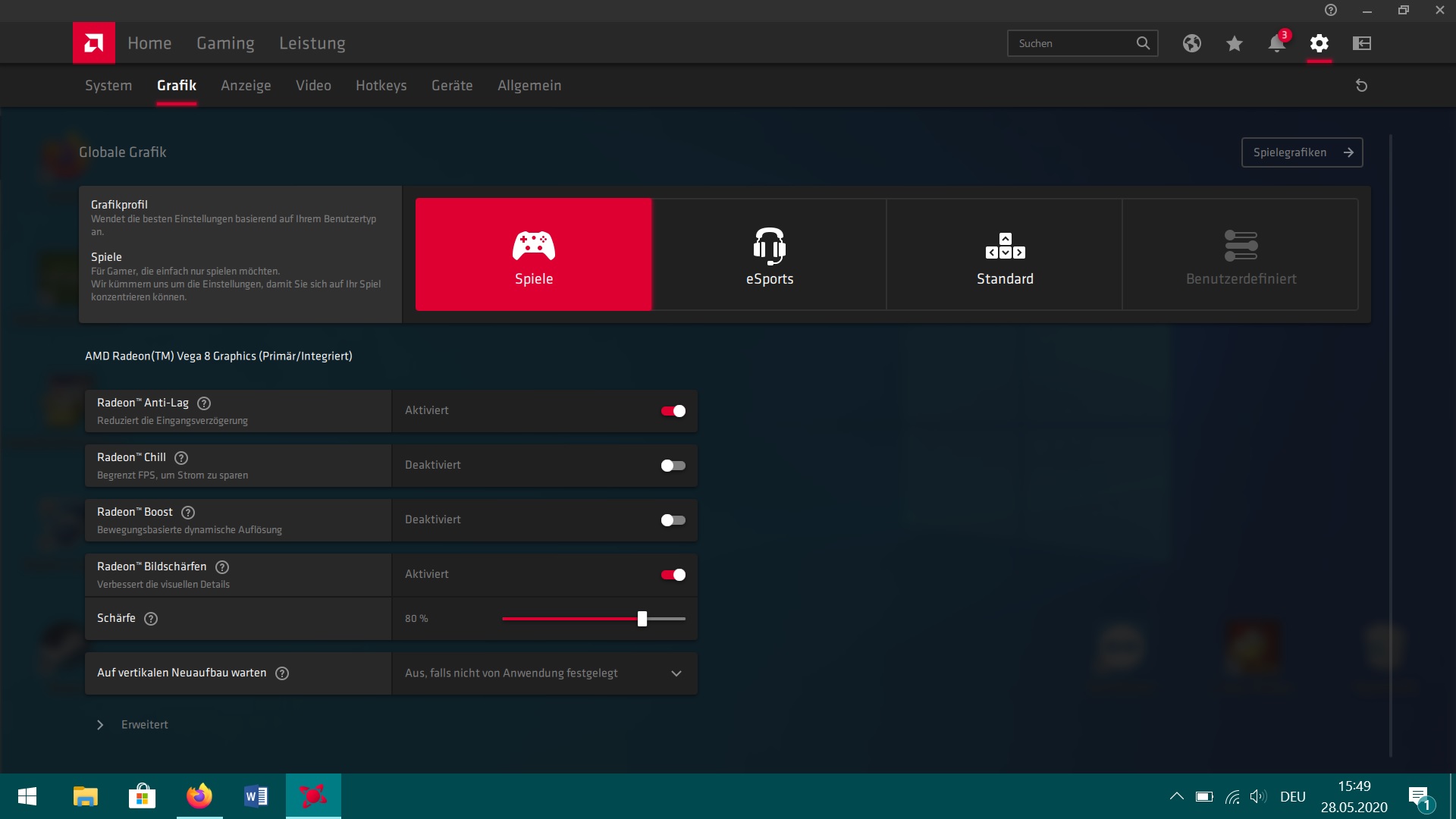Open Firefox from the taskbar
1456x819 pixels.
(199, 796)
